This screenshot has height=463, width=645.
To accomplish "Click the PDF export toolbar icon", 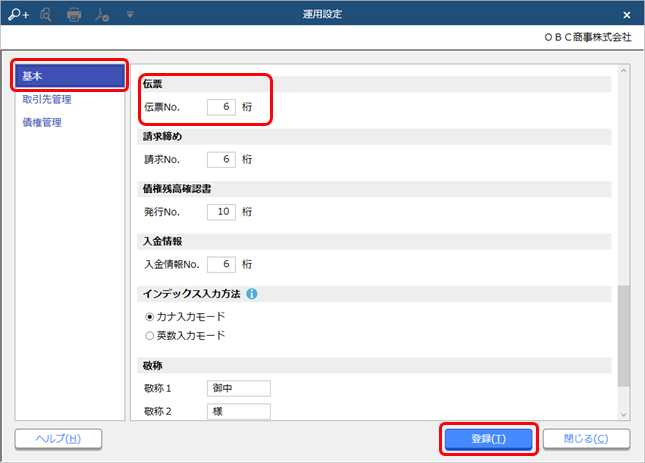I will click(x=102, y=15).
